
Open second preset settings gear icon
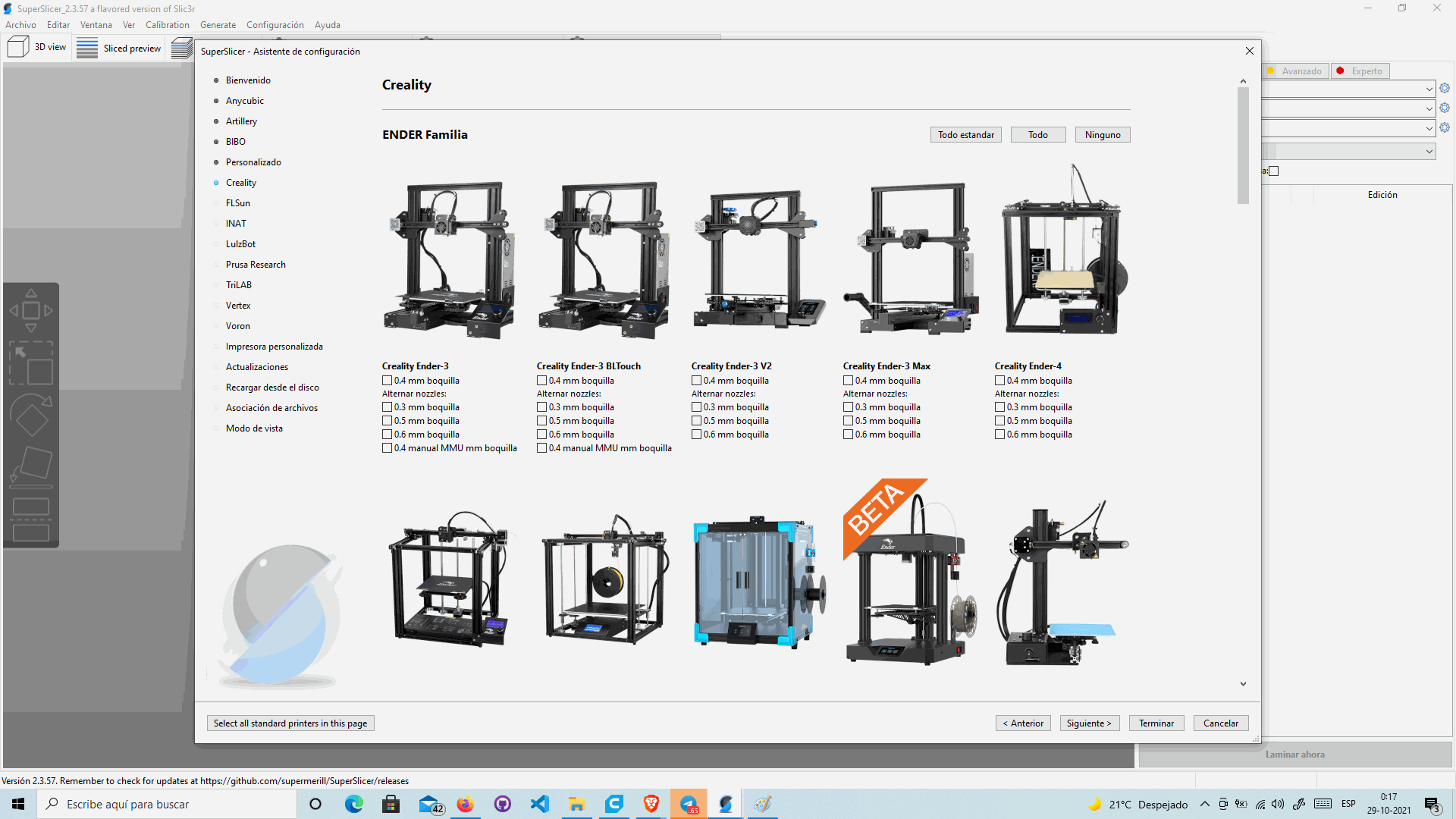1445,108
